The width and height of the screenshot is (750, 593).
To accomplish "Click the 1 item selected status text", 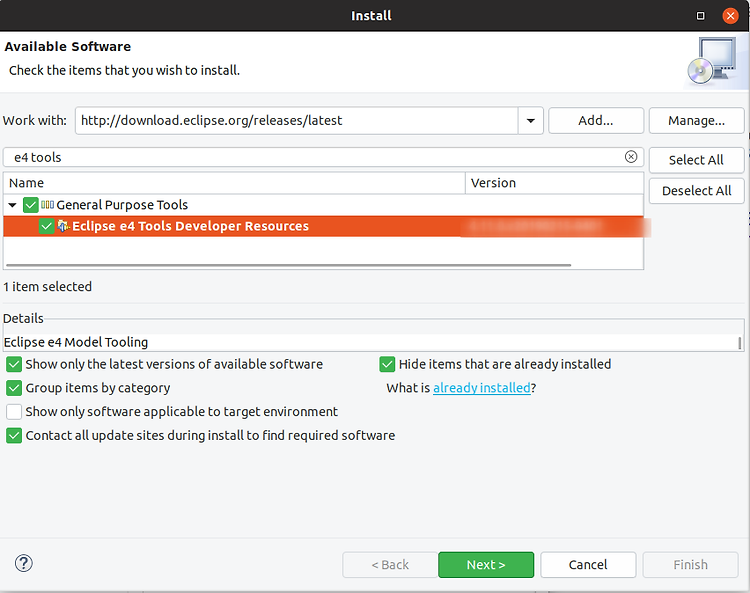I will tap(47, 287).
